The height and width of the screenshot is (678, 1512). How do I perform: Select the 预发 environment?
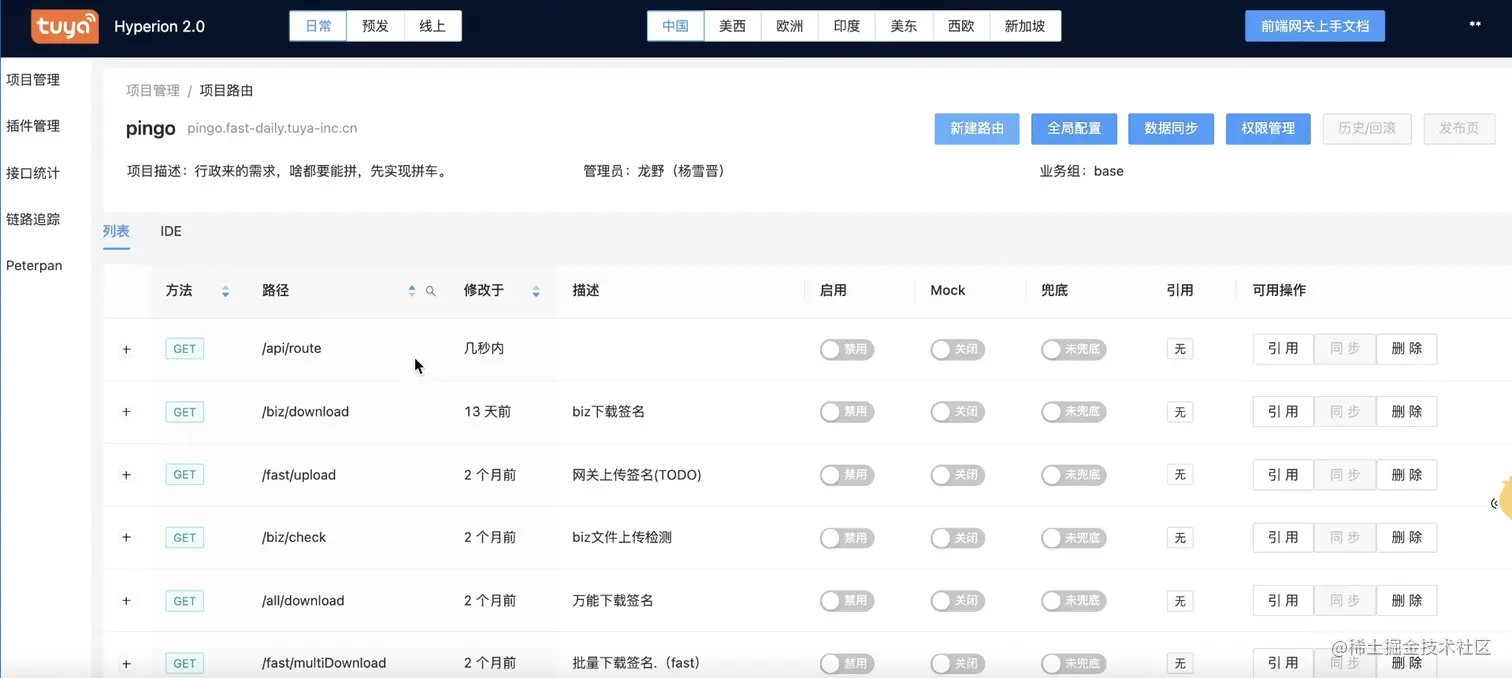pos(376,26)
